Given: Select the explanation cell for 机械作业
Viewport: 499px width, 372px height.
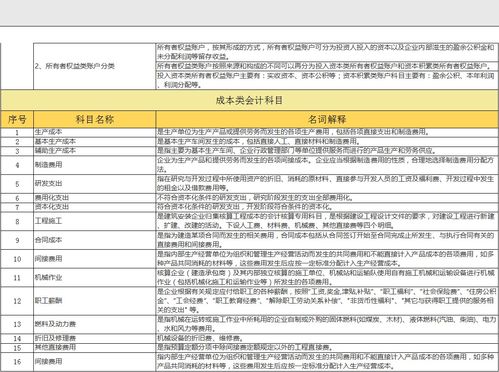Looking at the screenshot, I should [x=327, y=277].
